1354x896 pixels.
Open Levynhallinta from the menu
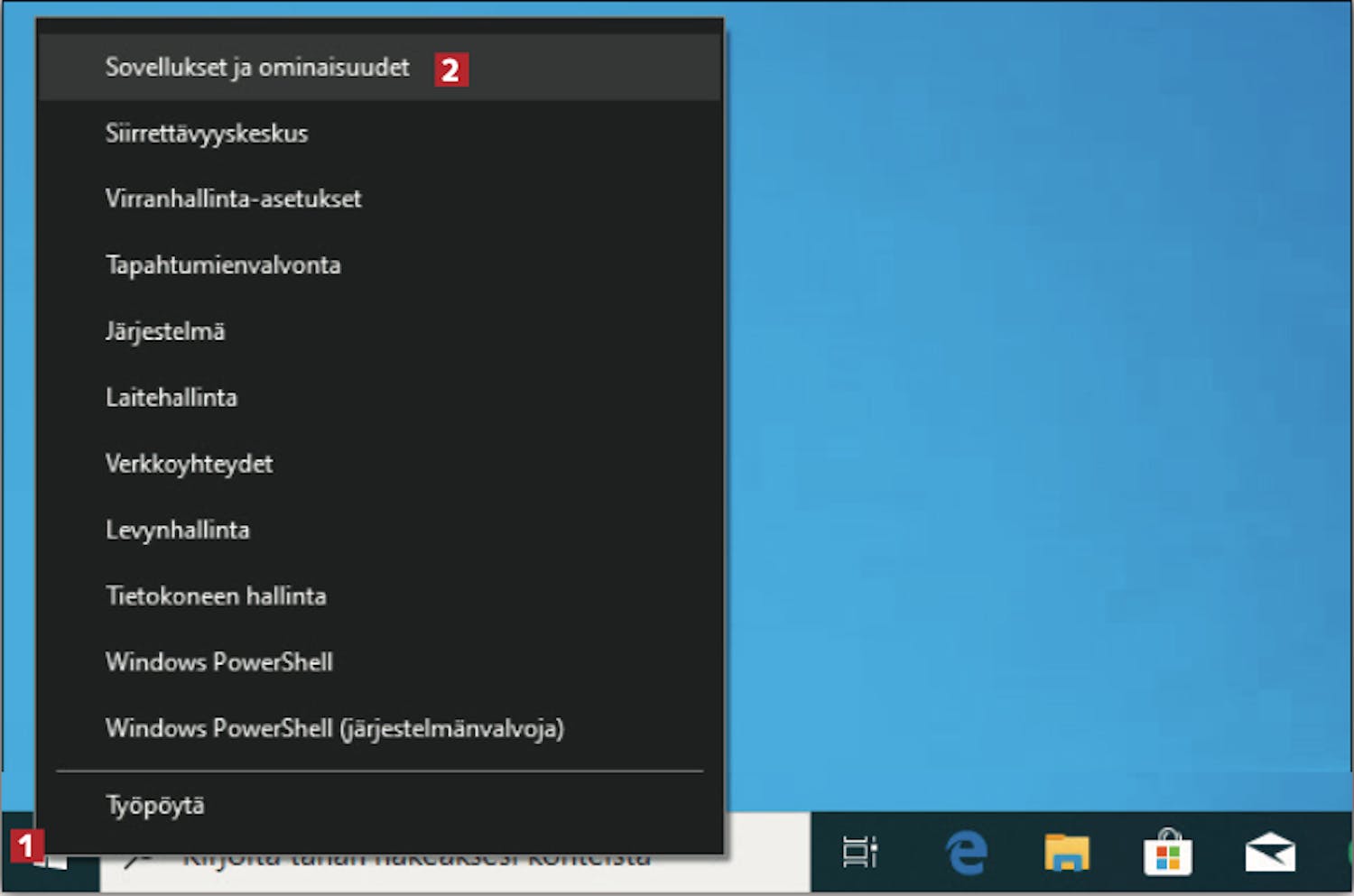pos(178,530)
